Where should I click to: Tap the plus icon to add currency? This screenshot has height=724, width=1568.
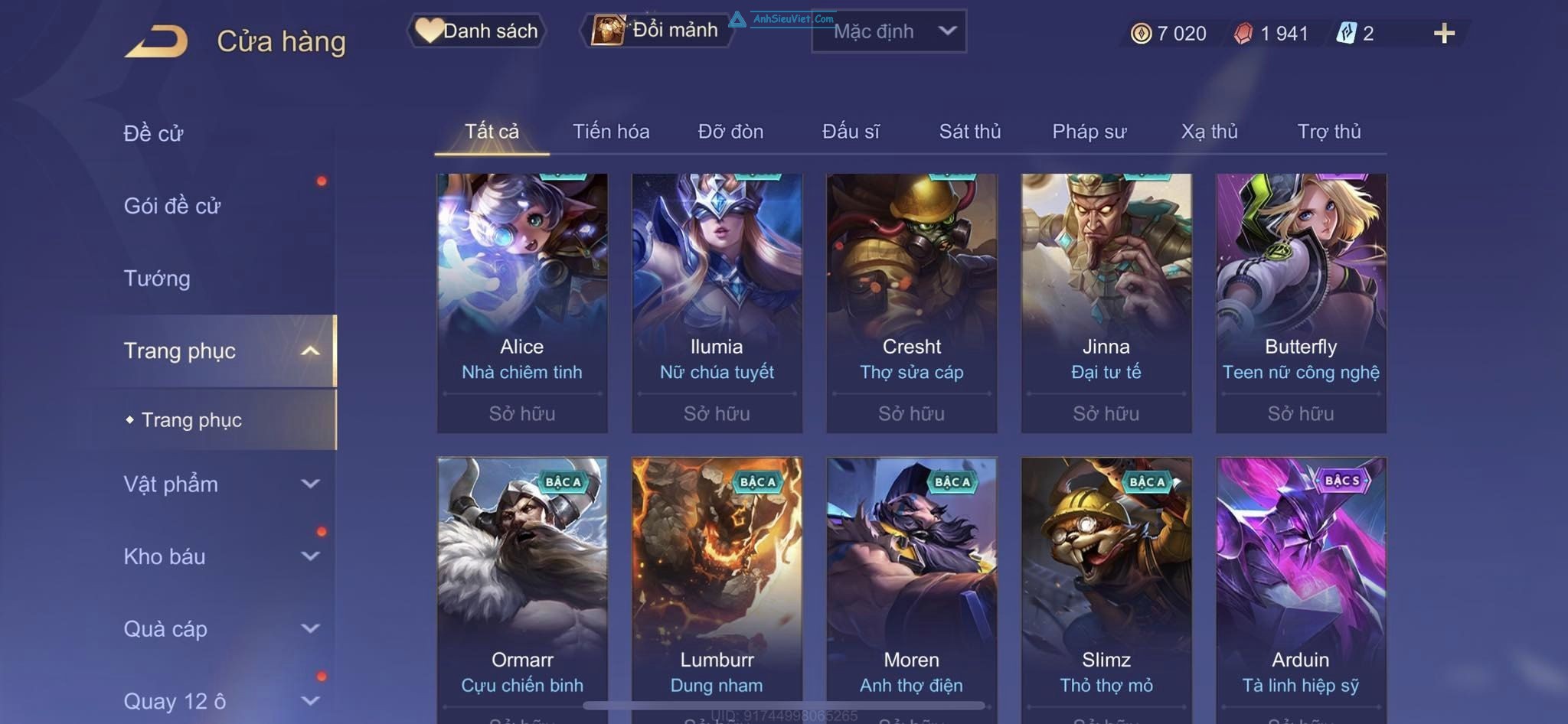click(1444, 33)
